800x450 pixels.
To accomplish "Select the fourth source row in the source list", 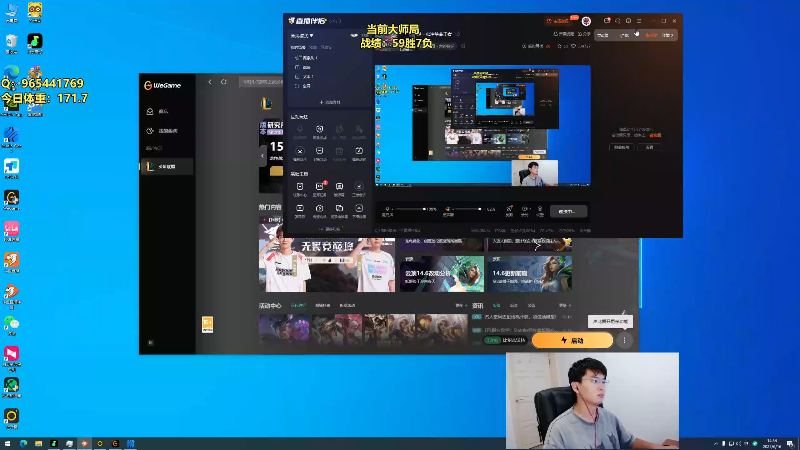I will click(330, 86).
